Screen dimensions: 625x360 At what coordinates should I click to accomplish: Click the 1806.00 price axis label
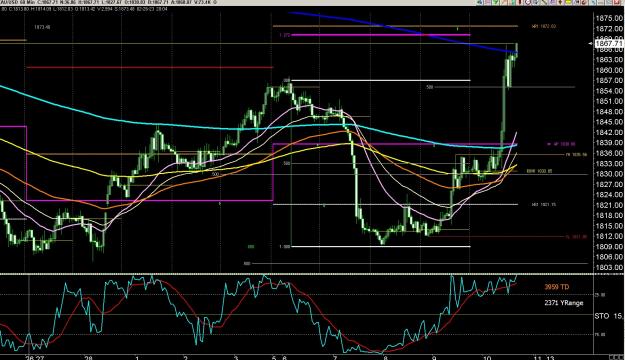609,257
